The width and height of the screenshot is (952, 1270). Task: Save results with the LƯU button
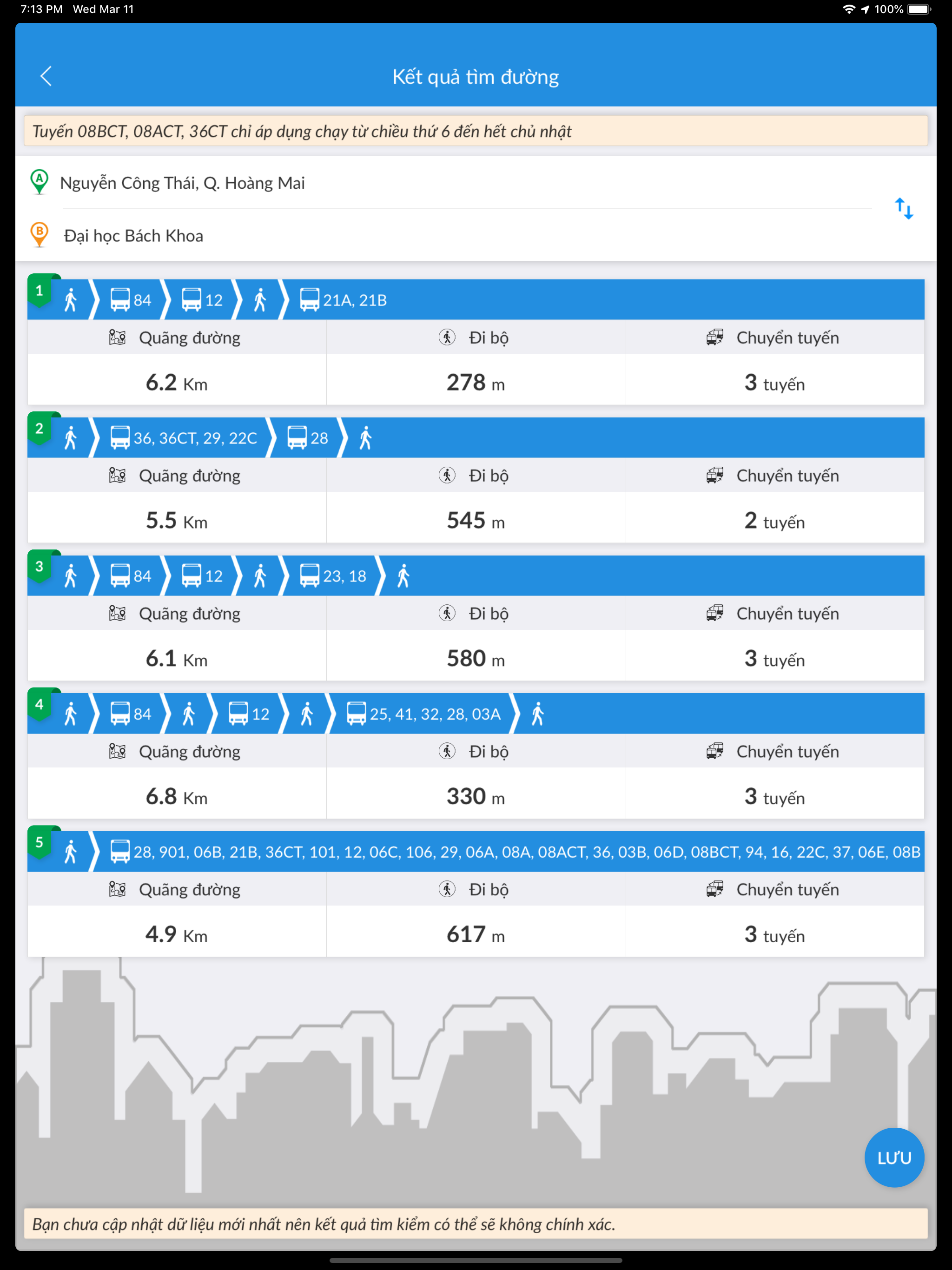coord(894,1158)
